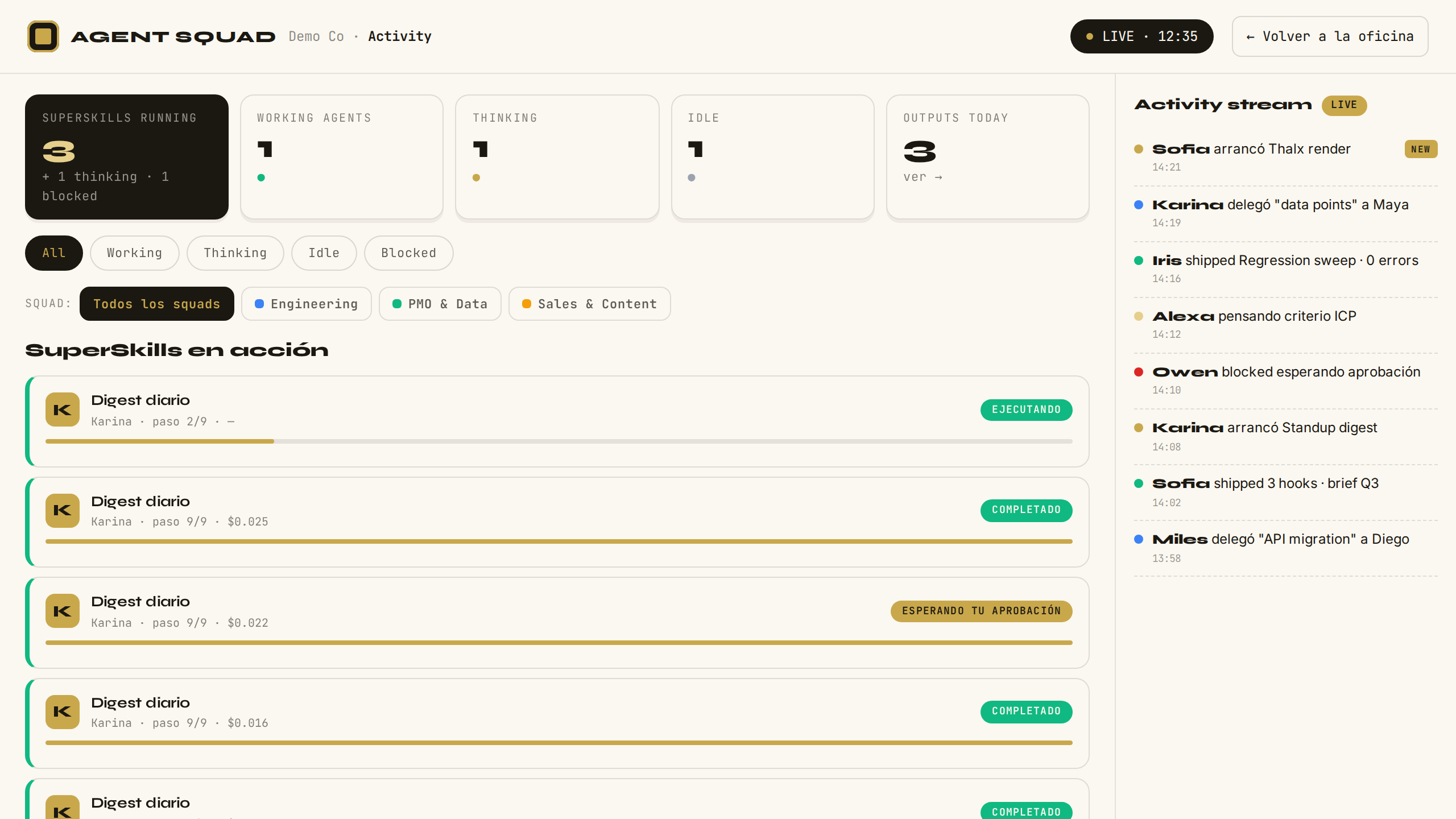1456x819 pixels.
Task: Open 'Iris shipped Regression sweep · 0 errors' entry
Action: click(x=1286, y=270)
